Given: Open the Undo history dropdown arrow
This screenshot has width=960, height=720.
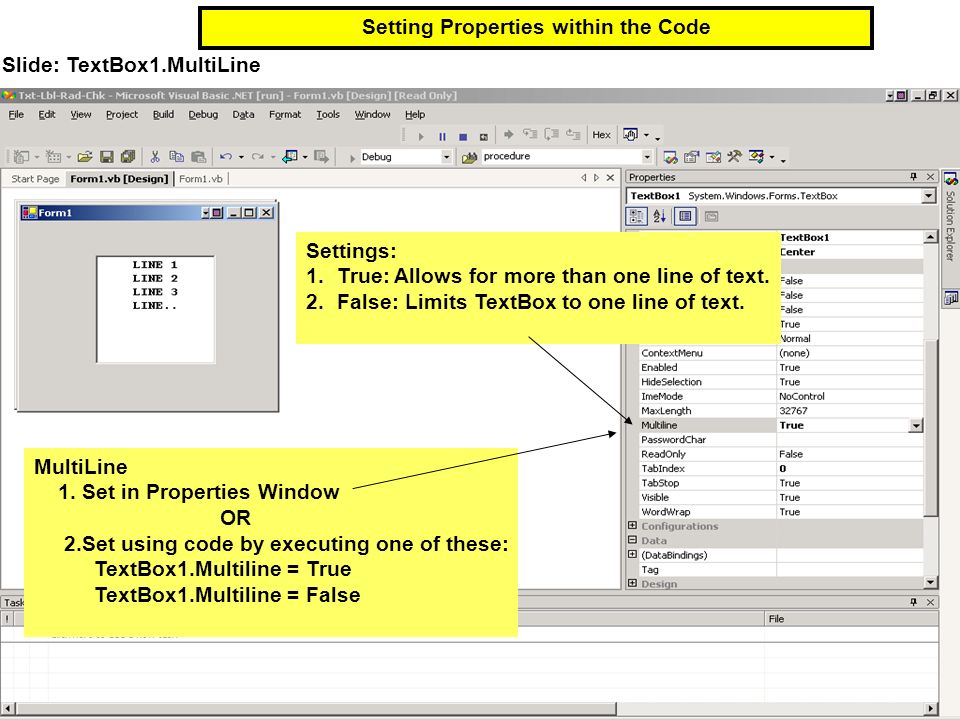Looking at the screenshot, I should point(241,157).
